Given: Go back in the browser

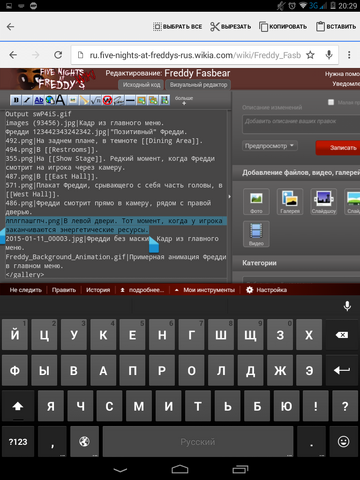Looking at the screenshot, I should coord(13,55).
